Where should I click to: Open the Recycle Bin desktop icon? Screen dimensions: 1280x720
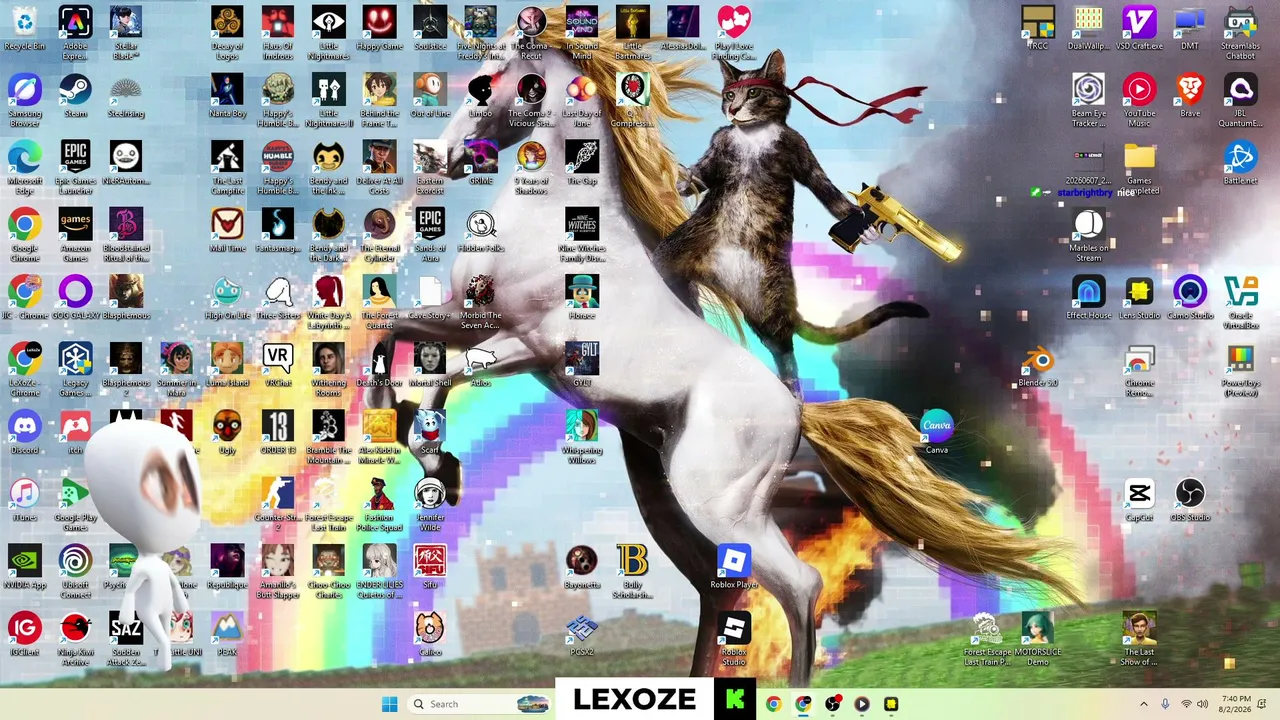25,29
